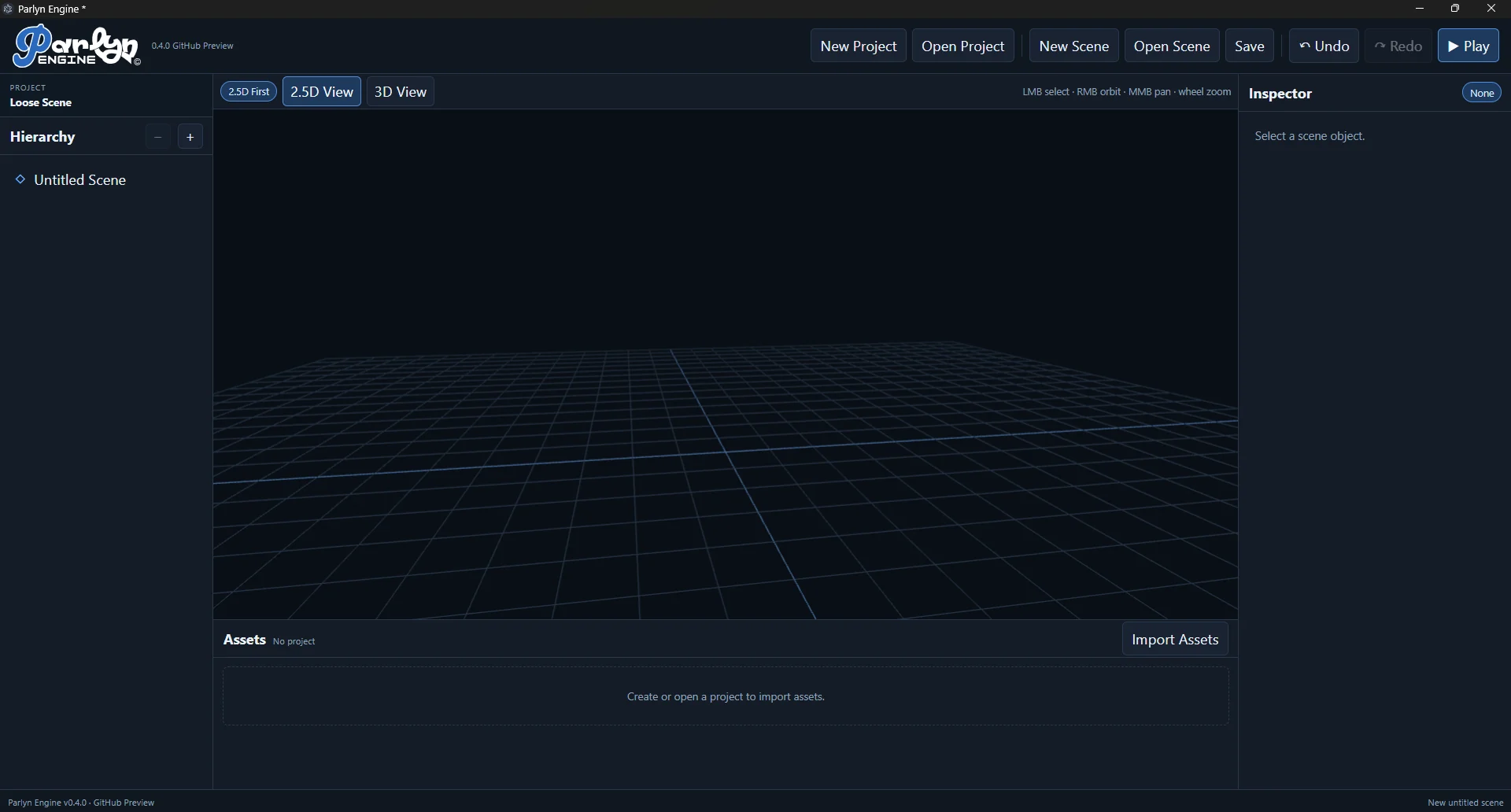Save the current scene
Viewport: 1511px width, 812px height.
point(1250,46)
